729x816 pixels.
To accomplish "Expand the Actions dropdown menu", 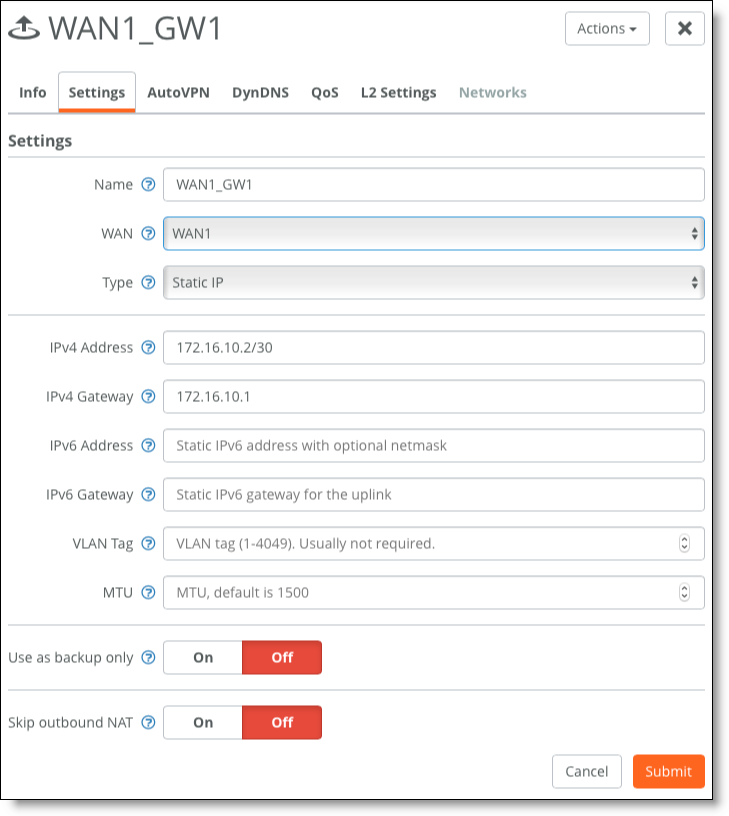I will (x=607, y=29).
